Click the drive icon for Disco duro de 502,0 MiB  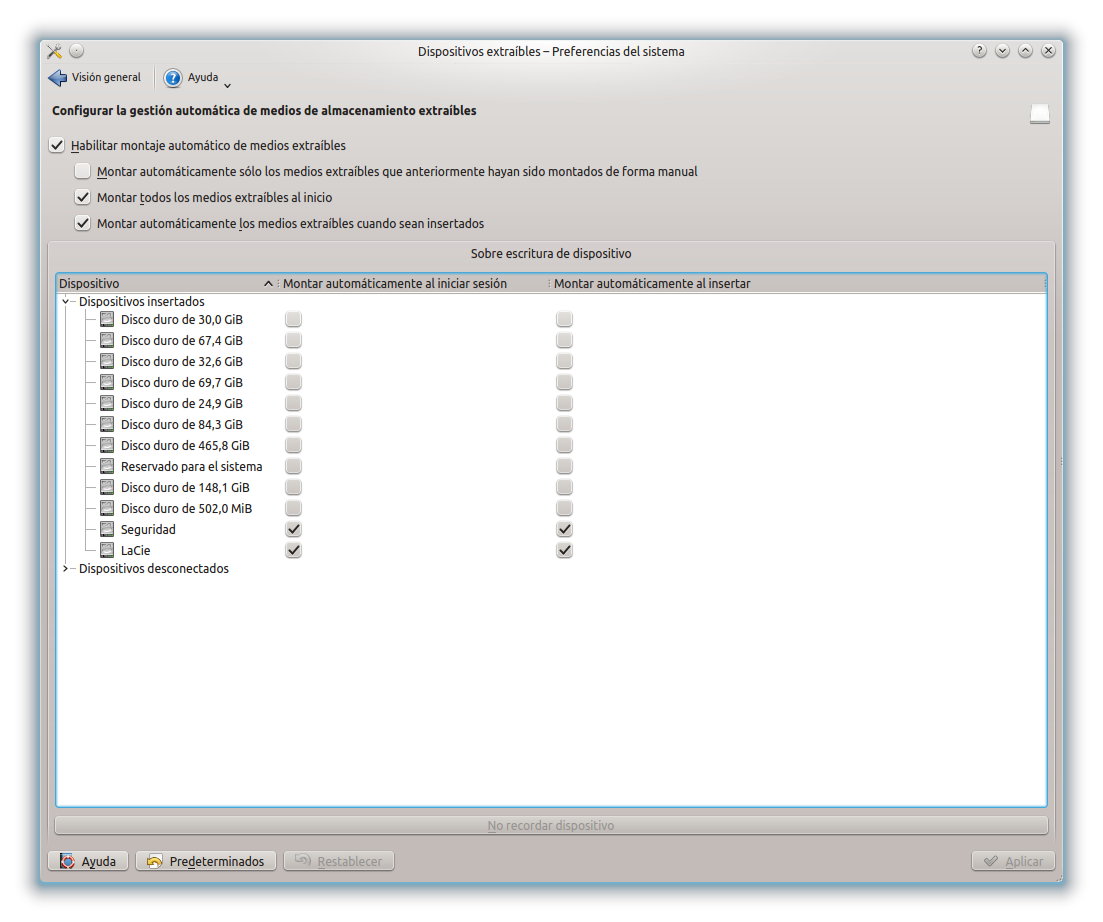coord(107,508)
